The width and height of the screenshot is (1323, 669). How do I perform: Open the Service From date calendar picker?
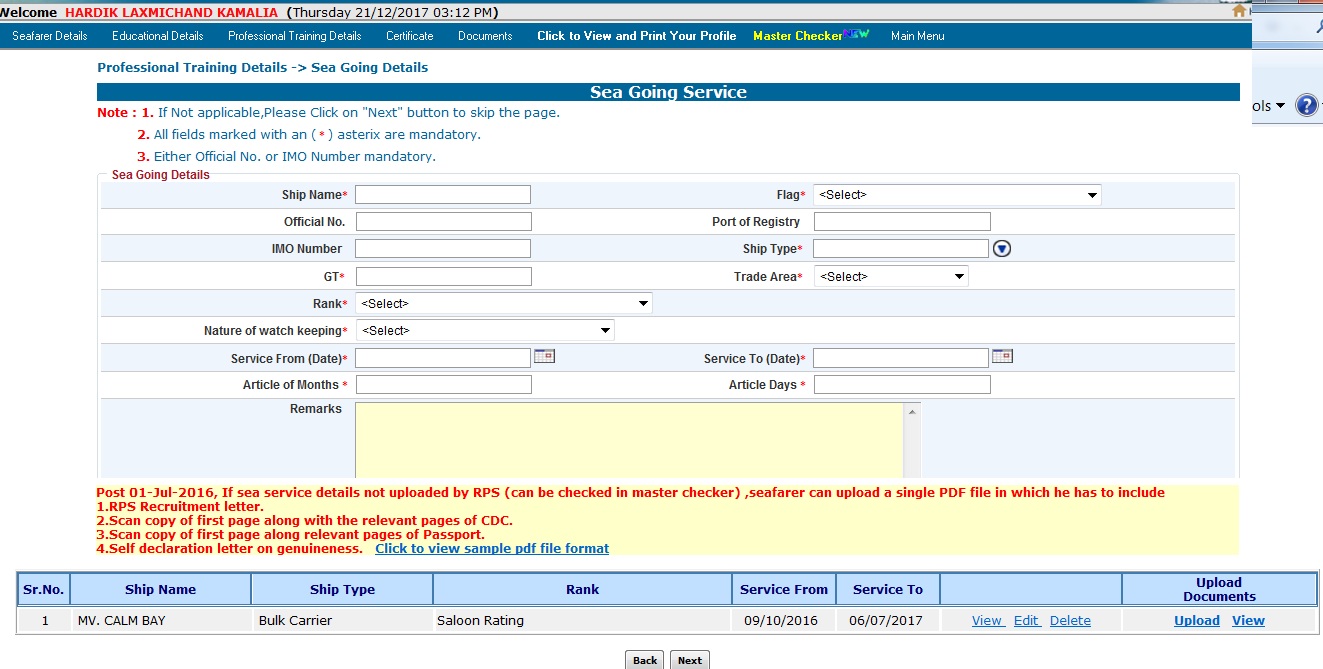pos(544,356)
